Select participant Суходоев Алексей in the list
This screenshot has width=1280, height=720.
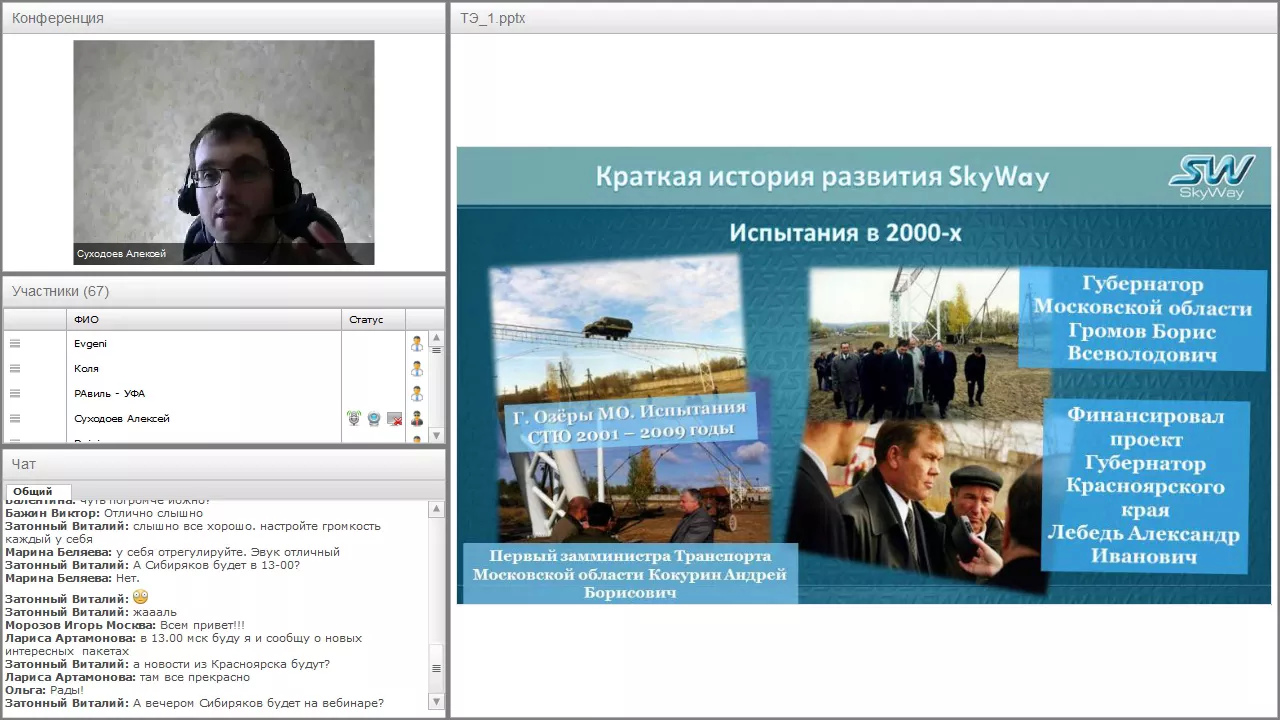click(x=205, y=419)
